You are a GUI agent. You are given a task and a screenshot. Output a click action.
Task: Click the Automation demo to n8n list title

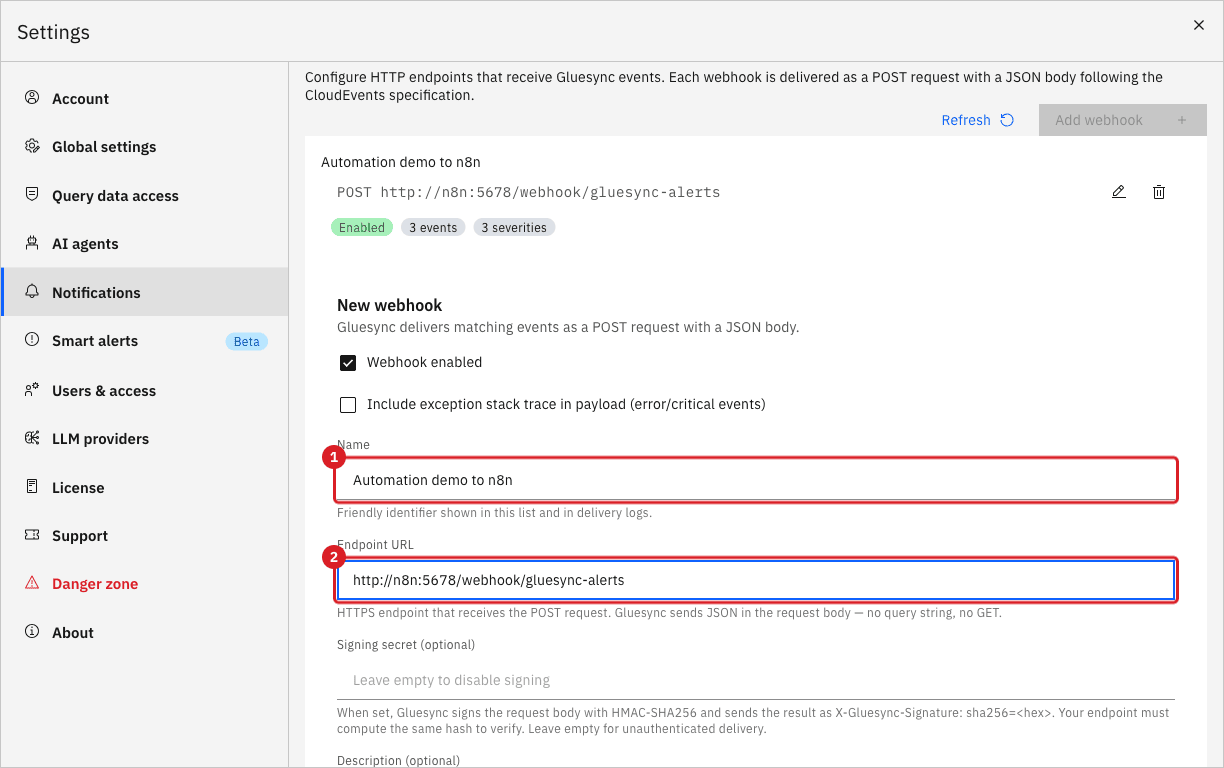point(401,162)
